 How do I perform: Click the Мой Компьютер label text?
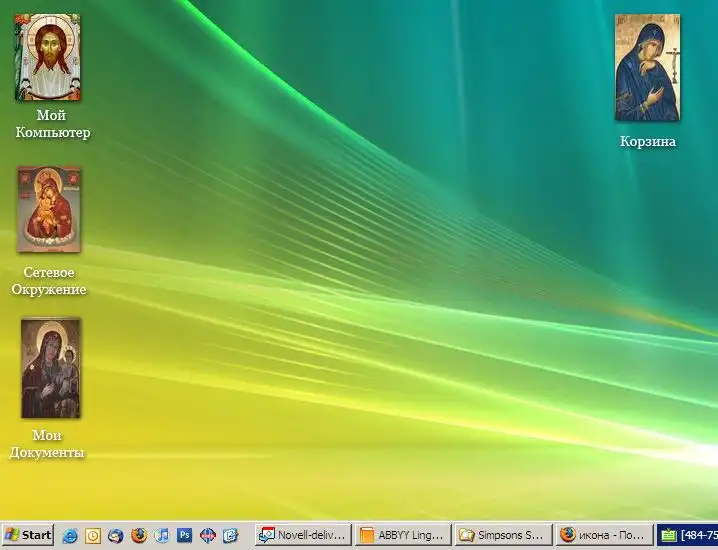(52, 124)
